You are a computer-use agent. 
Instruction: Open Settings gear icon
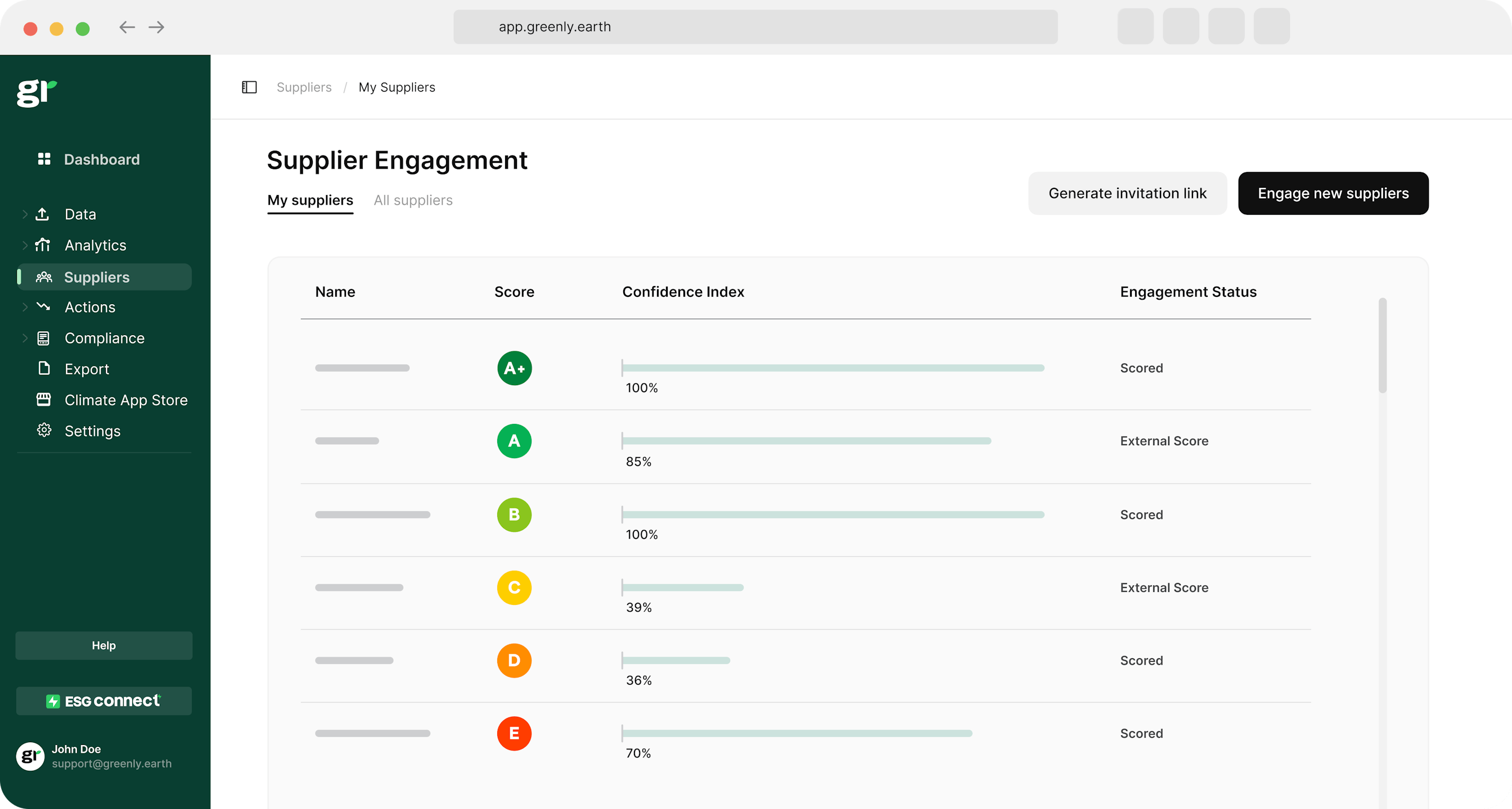point(44,430)
